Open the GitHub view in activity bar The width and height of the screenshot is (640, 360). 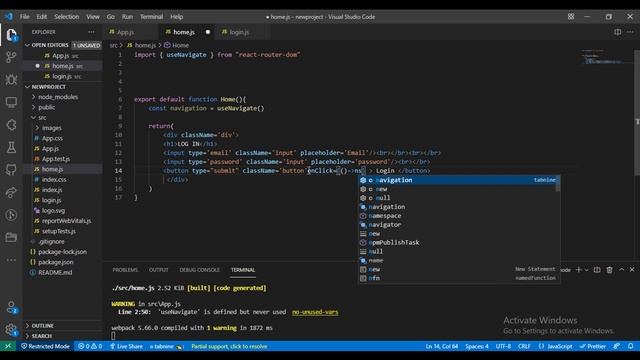(x=11, y=170)
